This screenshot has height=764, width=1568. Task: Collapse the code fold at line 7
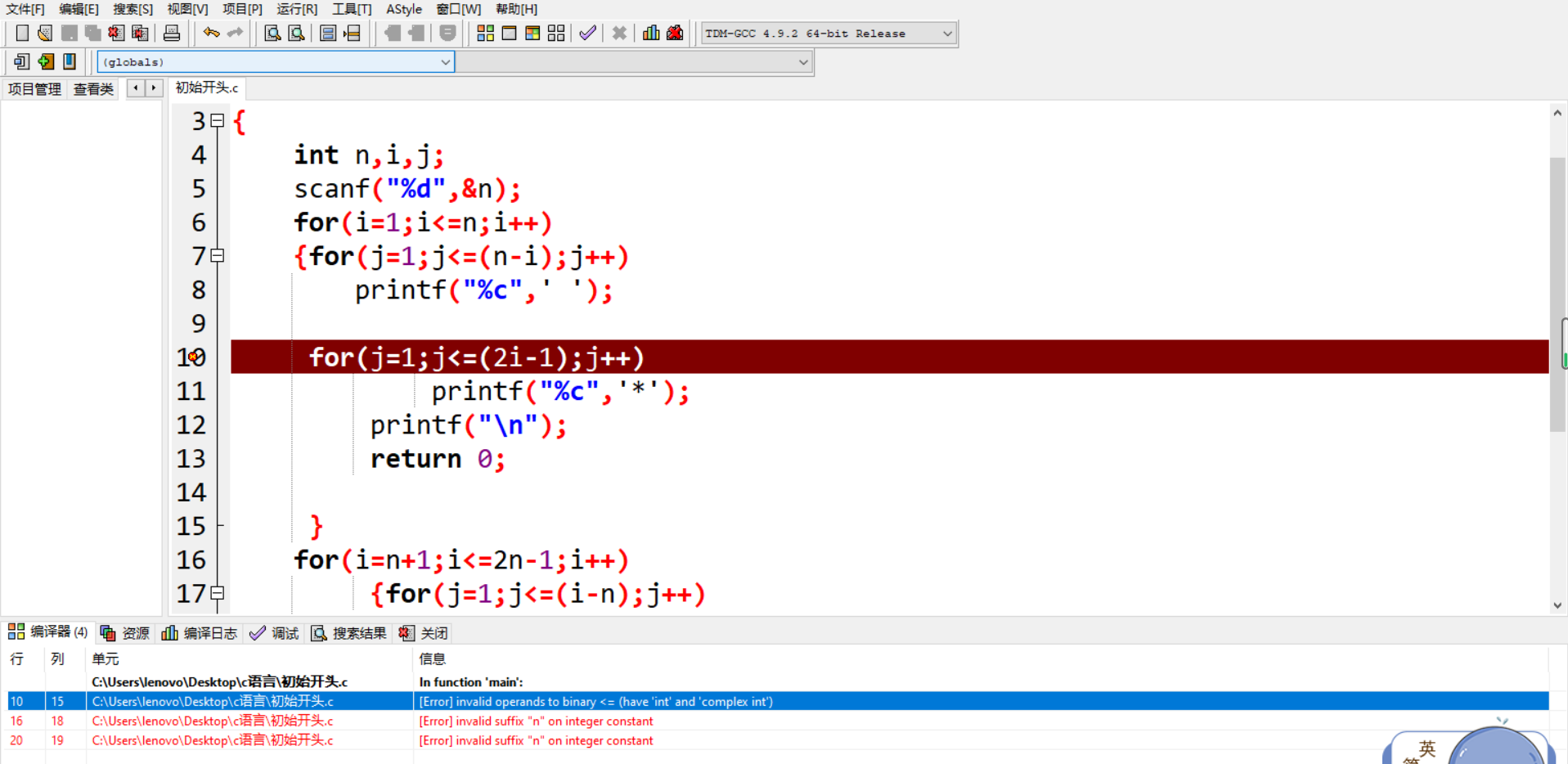click(x=218, y=256)
